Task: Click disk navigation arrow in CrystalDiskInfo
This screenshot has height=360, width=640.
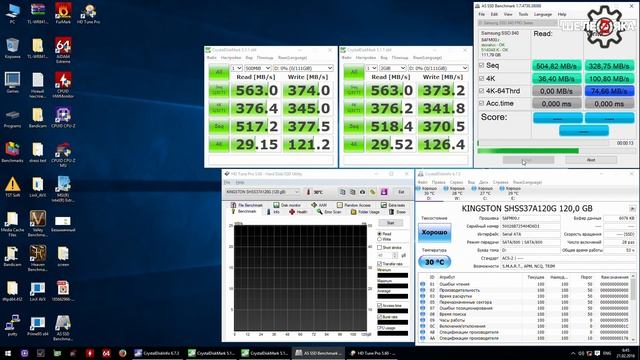Action: (632, 209)
